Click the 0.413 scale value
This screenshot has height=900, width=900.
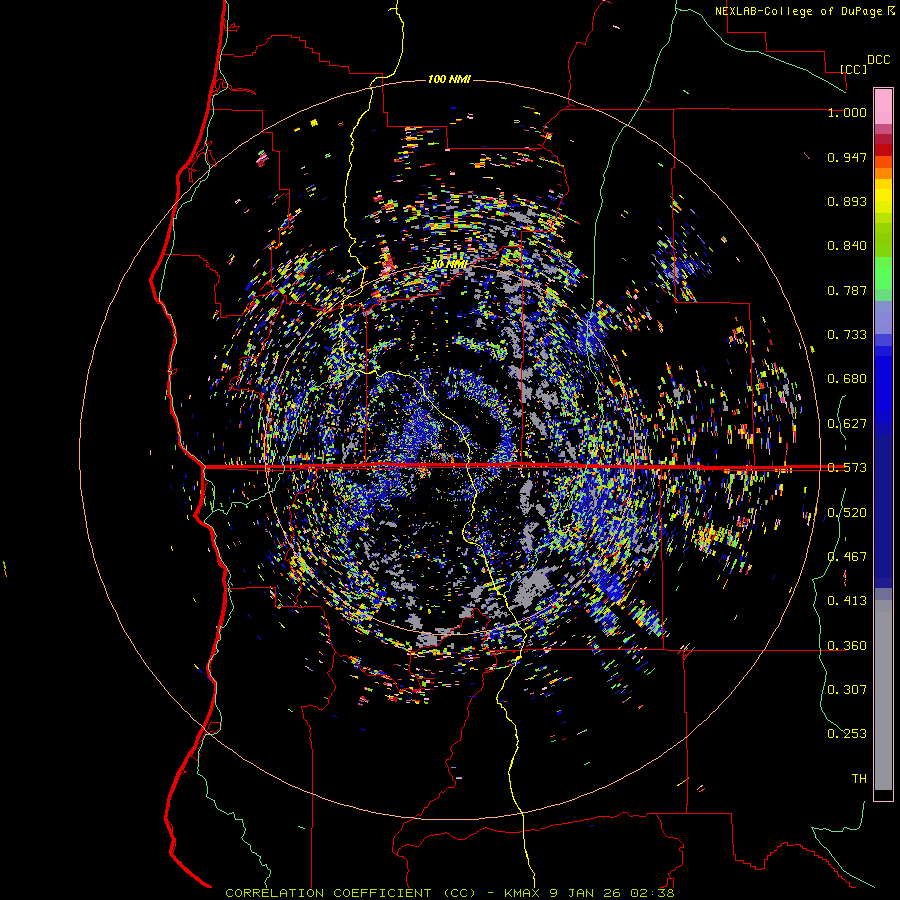click(847, 601)
